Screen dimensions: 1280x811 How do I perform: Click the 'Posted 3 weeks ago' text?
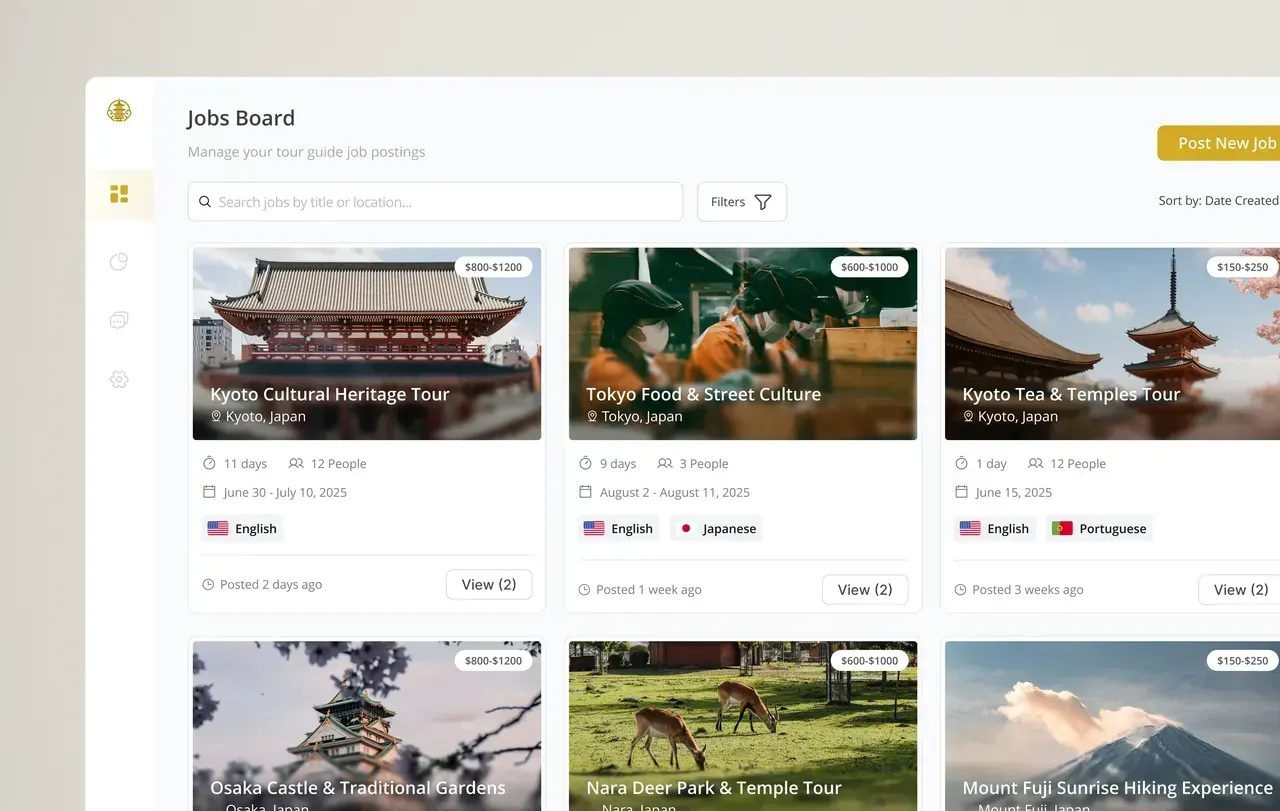(x=1028, y=590)
